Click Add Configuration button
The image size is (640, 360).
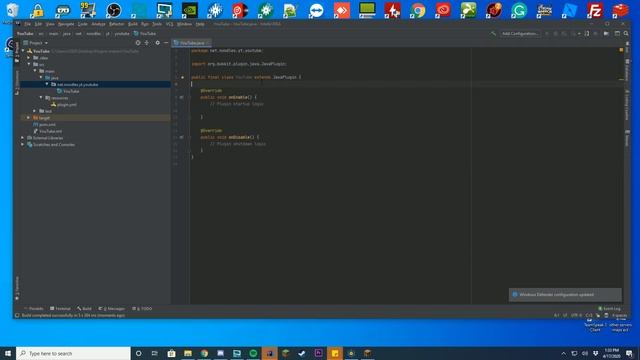click(x=520, y=33)
